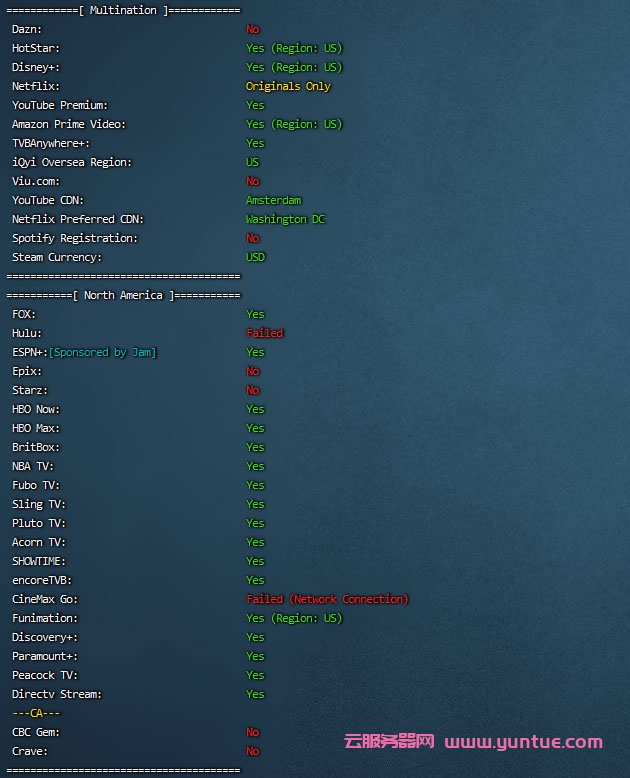Click the iQyi Oversea Region 'US' value
This screenshot has width=630, height=778.
[x=252, y=162]
